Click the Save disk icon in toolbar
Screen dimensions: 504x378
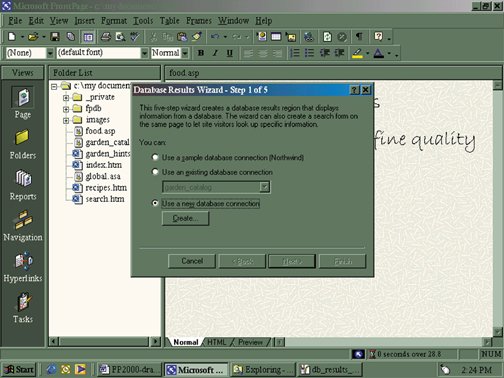[x=54, y=37]
